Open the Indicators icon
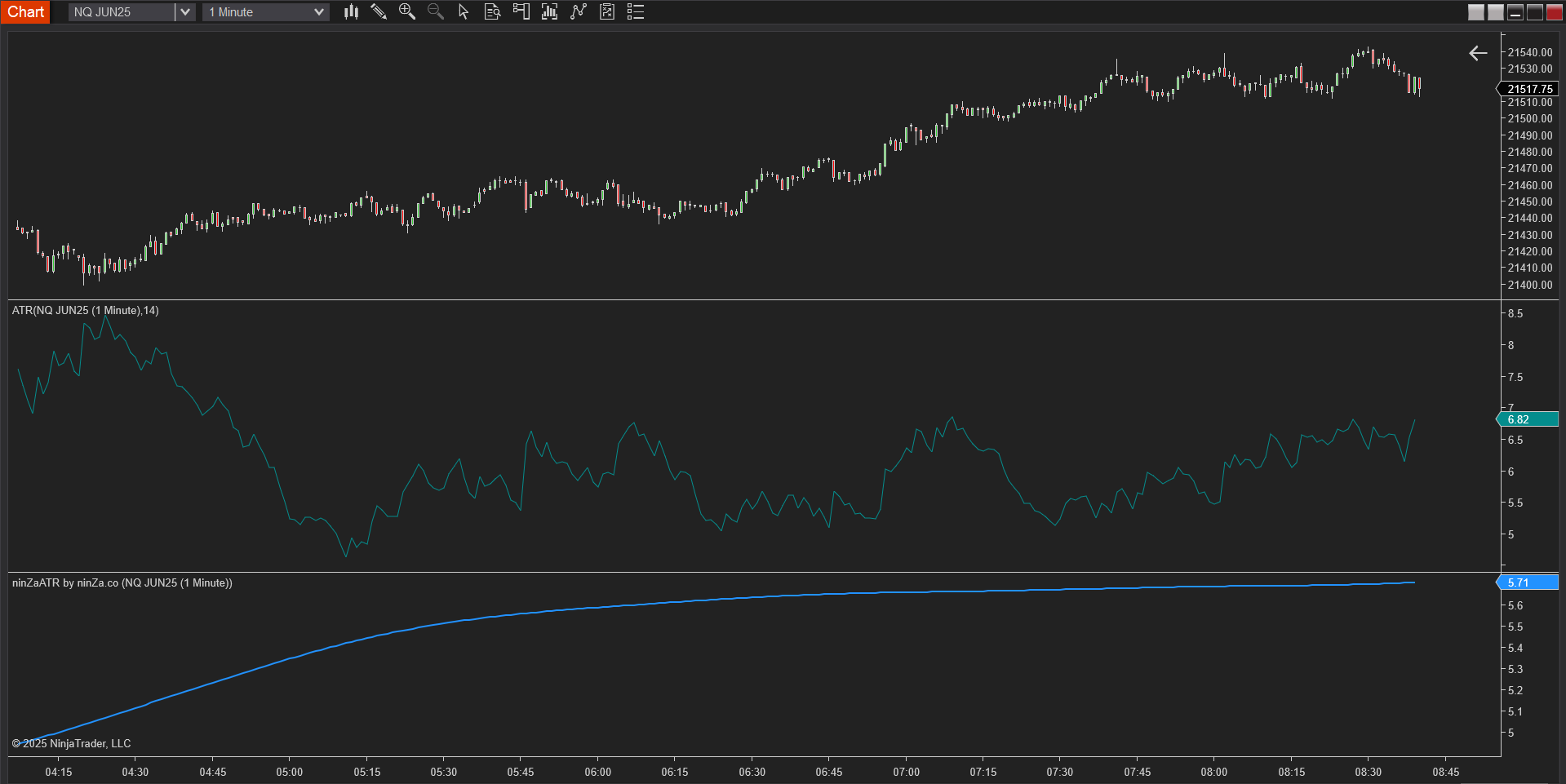The height and width of the screenshot is (784, 1566). pyautogui.click(x=579, y=11)
